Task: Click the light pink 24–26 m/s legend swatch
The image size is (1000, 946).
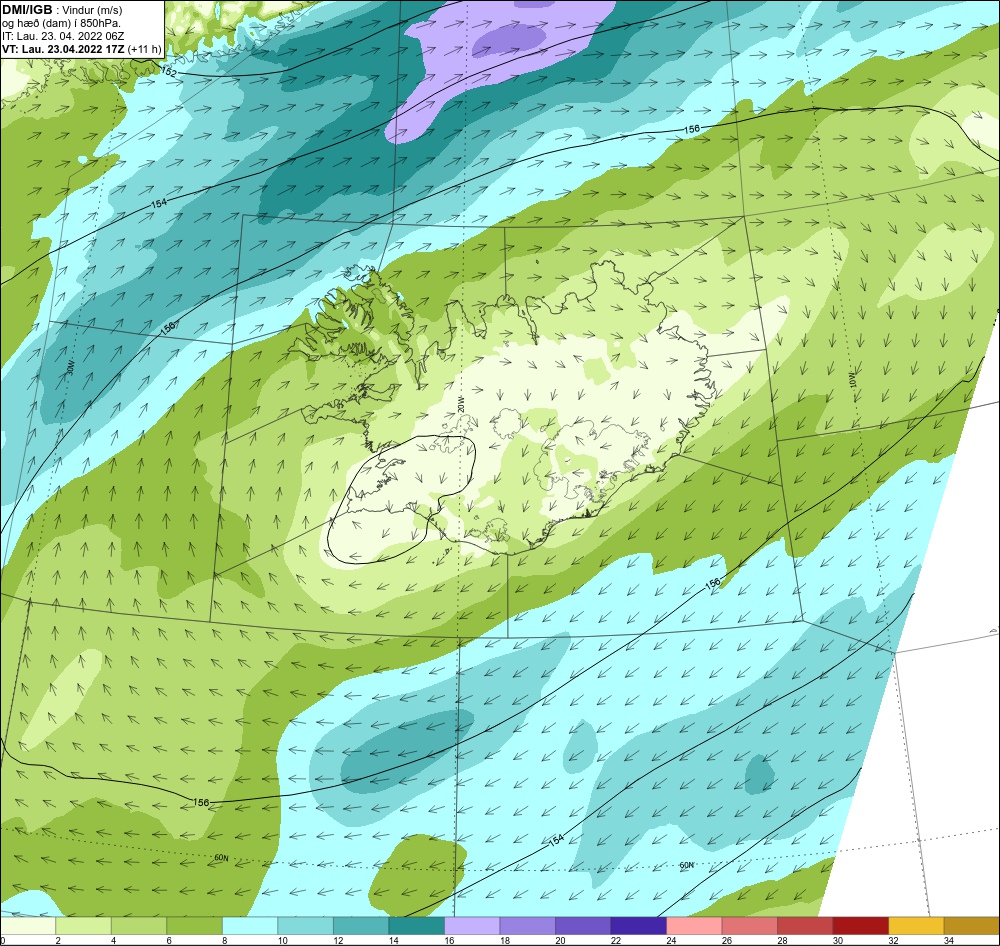Action: click(694, 926)
